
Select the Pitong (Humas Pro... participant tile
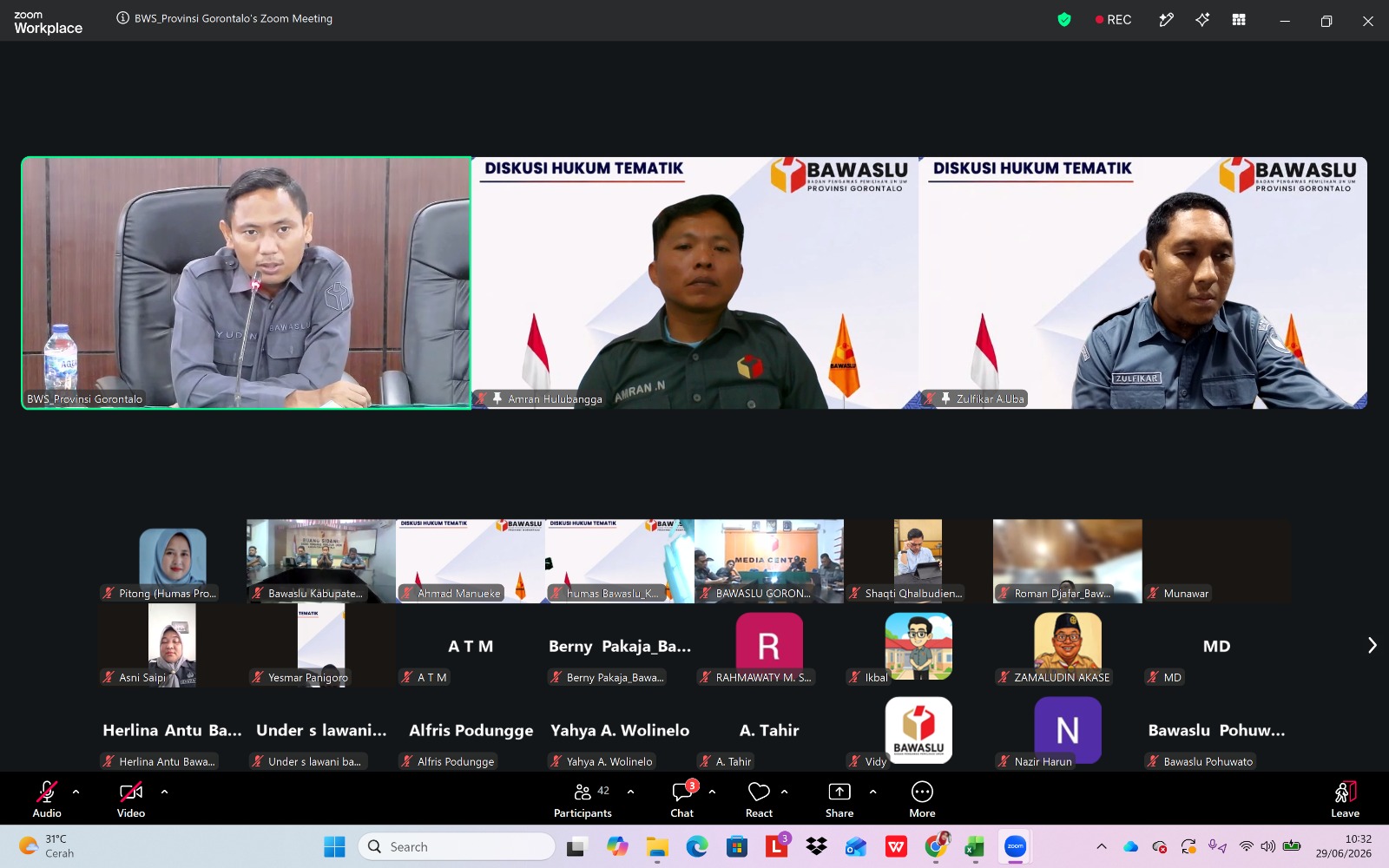point(172,561)
